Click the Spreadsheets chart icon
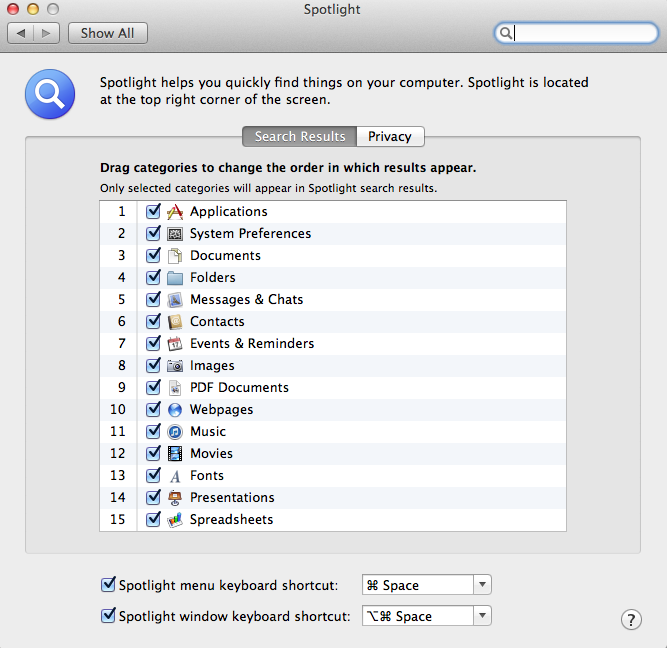Image resolution: width=667 pixels, height=648 pixels. click(x=175, y=520)
